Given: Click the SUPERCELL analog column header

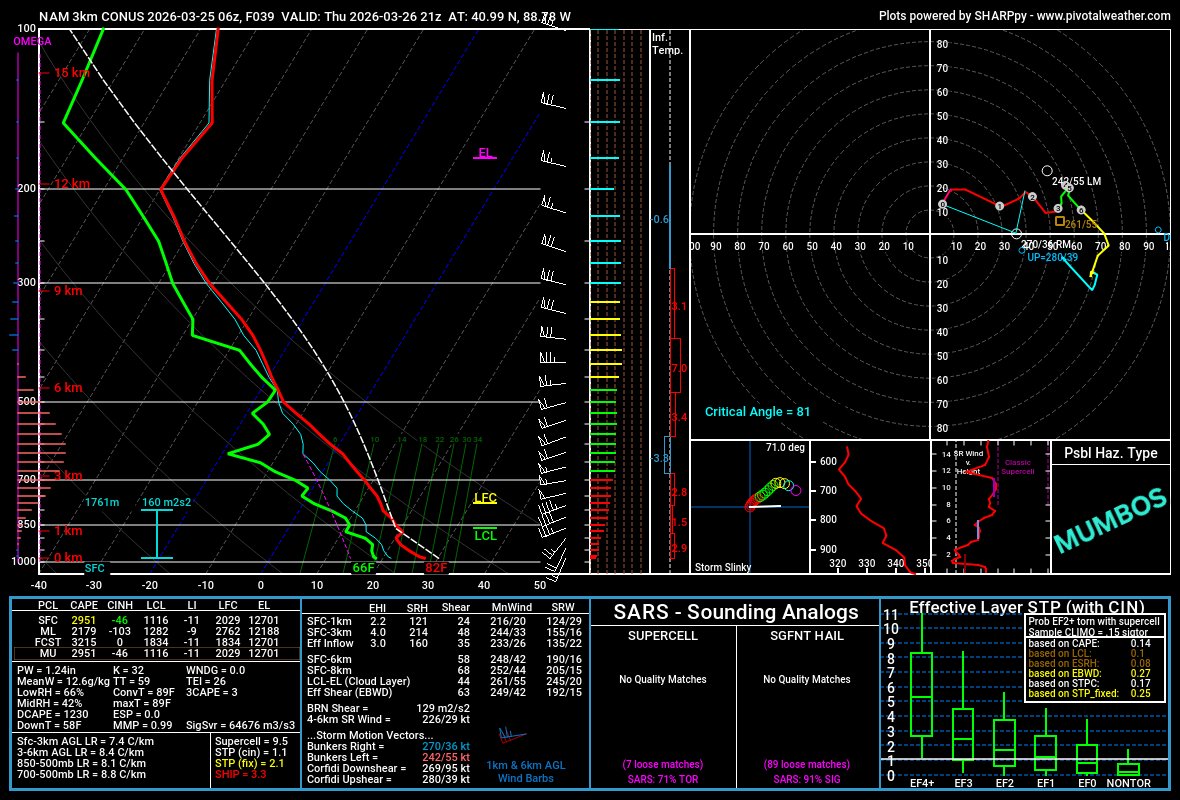Looking at the screenshot, I should point(663,636).
